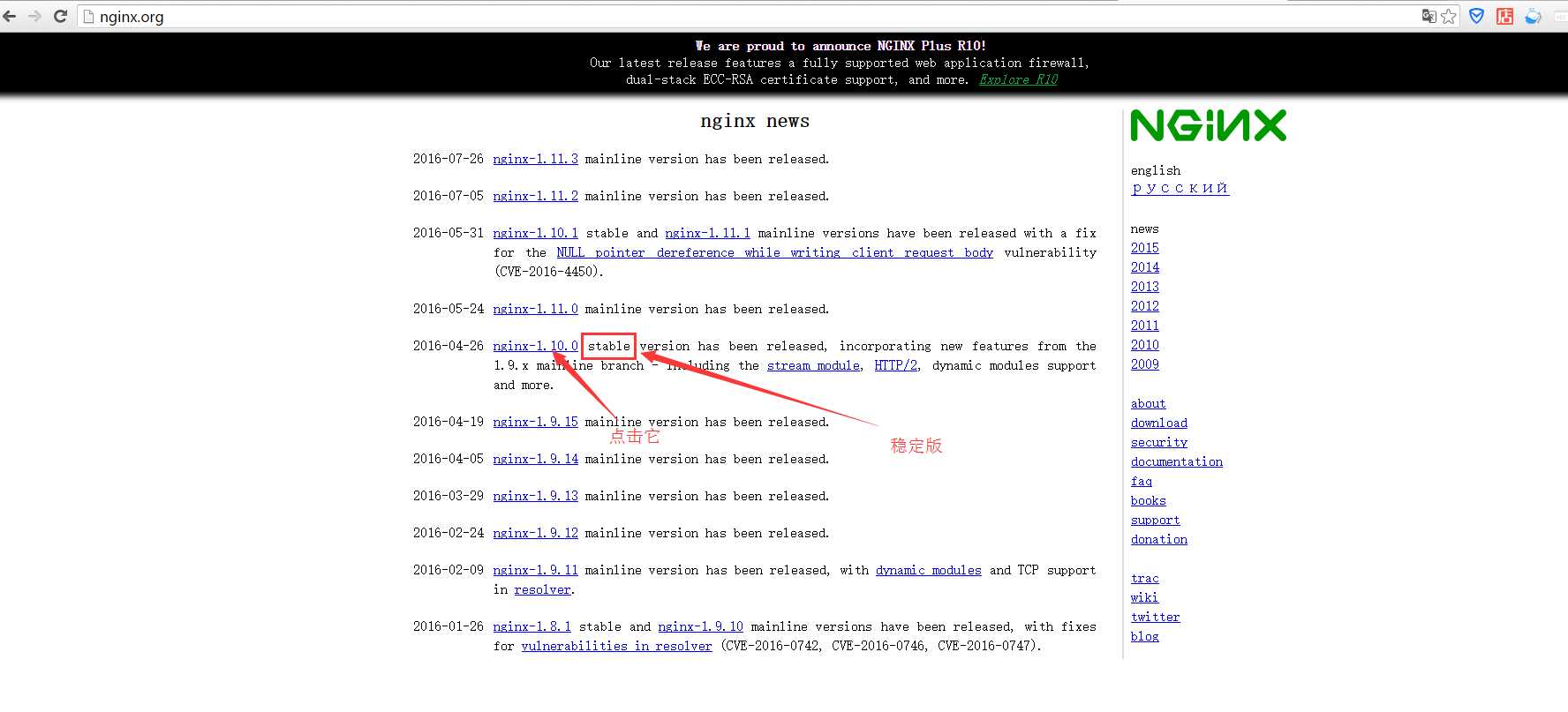Click the 'english' language text

1155,170
